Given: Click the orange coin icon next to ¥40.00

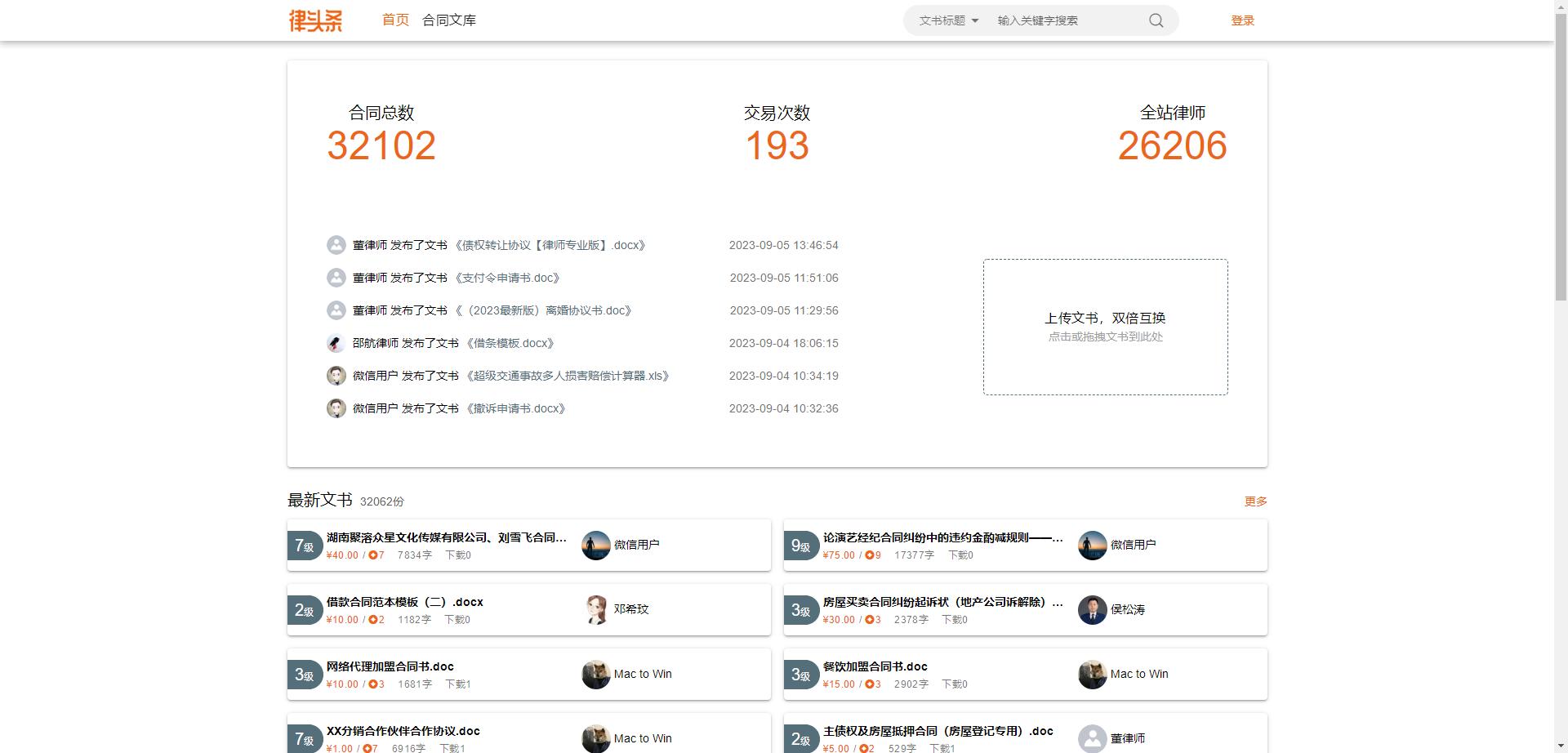Looking at the screenshot, I should [373, 555].
